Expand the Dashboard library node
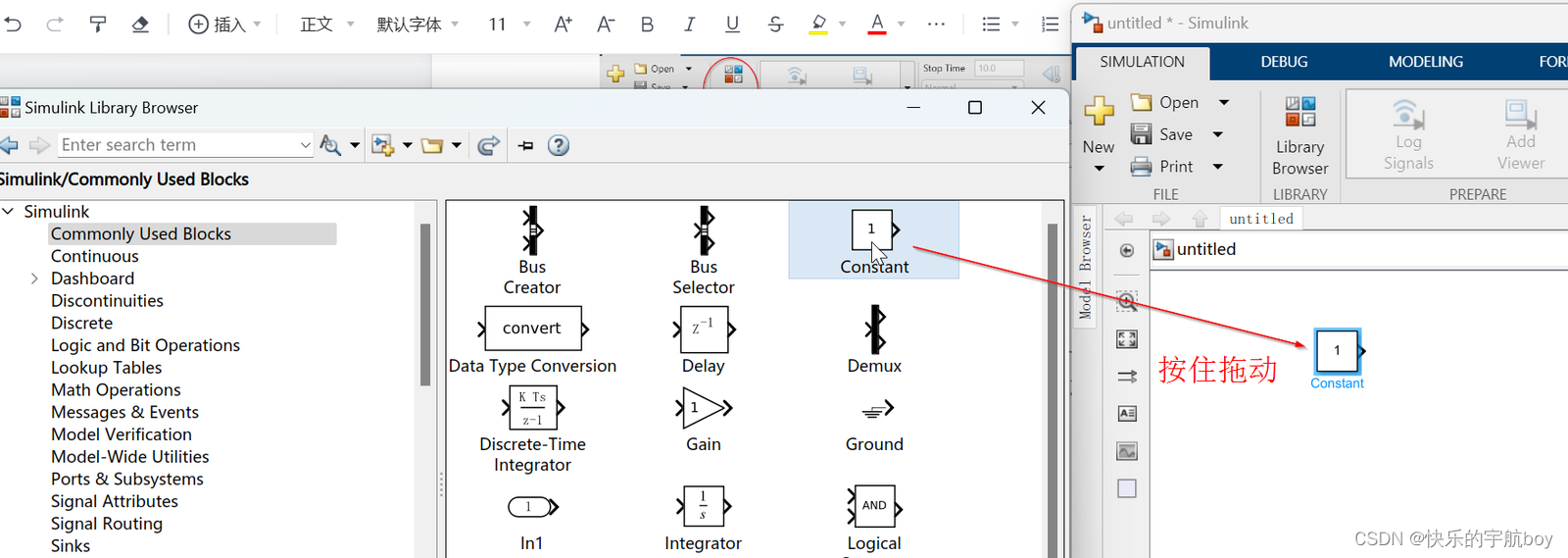 (34, 279)
